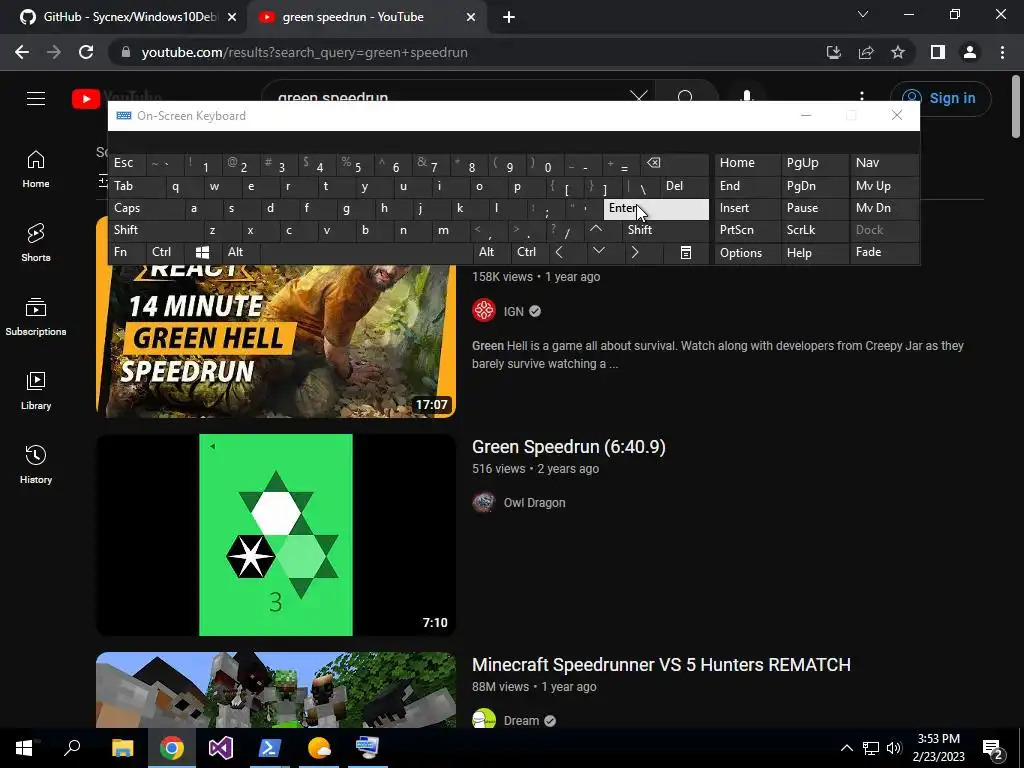This screenshot has width=1024, height=768.
Task: Open the YouTube hamburger guide menu
Action: click(36, 99)
